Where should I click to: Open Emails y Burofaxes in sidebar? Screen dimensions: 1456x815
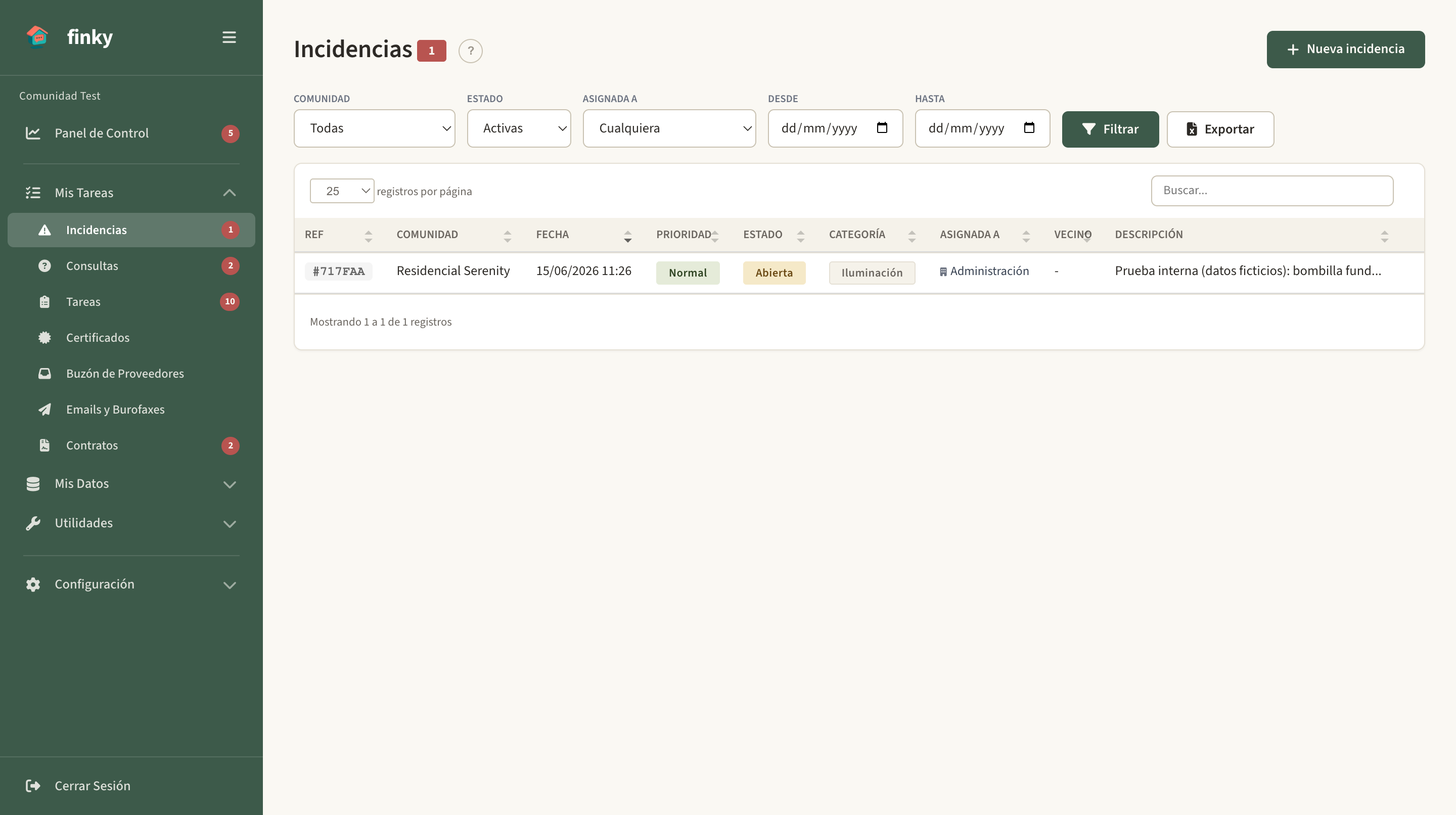[131, 409]
